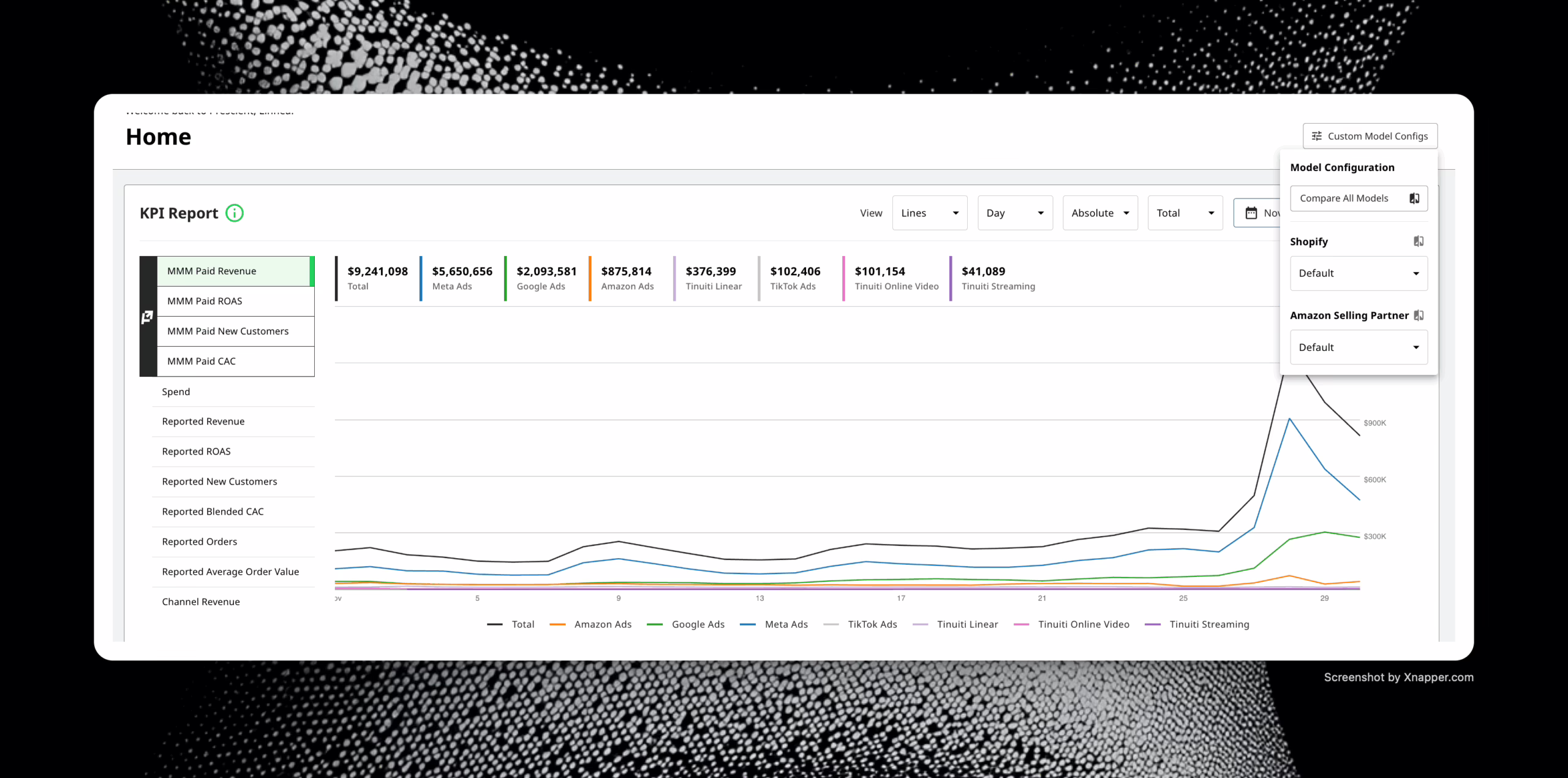Image resolution: width=1568 pixels, height=778 pixels.
Task: Click the calendar date picker icon
Action: coord(1251,213)
